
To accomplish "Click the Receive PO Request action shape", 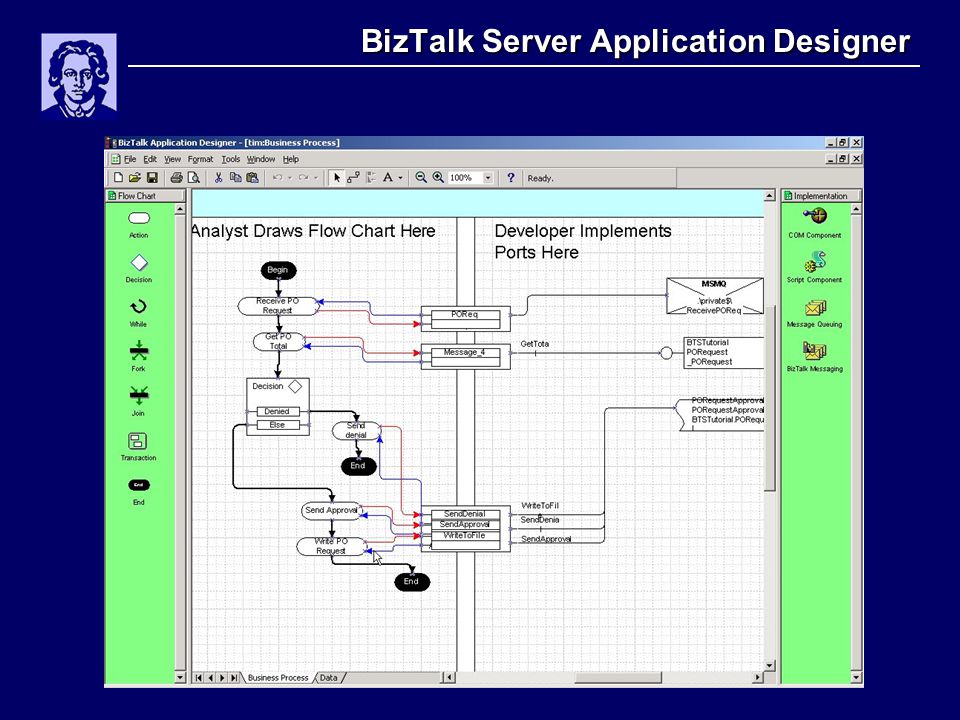I will point(278,306).
